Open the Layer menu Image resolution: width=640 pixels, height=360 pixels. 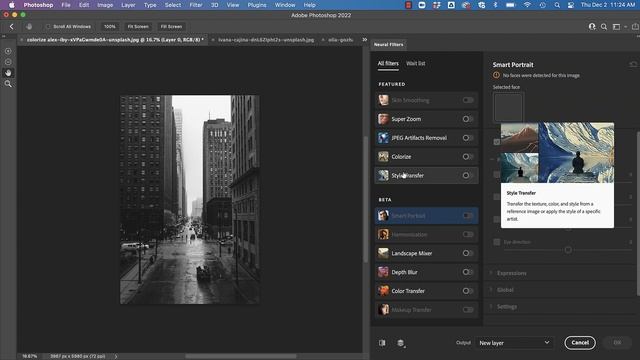[x=128, y=5]
